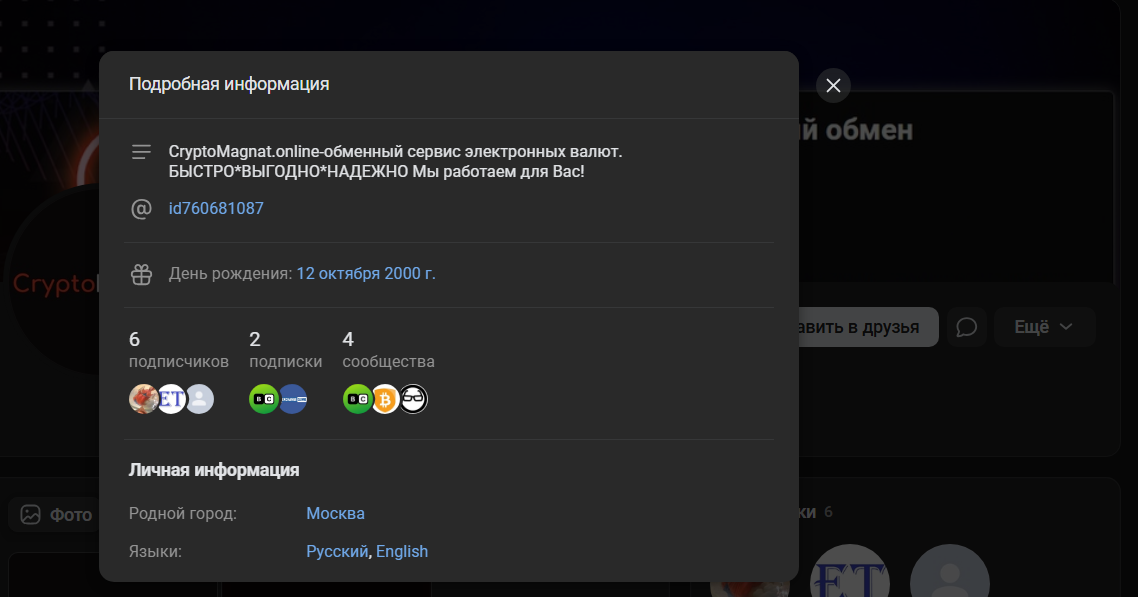The width and height of the screenshot is (1138, 597).
Task: Click the first follower avatar with flowers
Action: tap(143, 399)
